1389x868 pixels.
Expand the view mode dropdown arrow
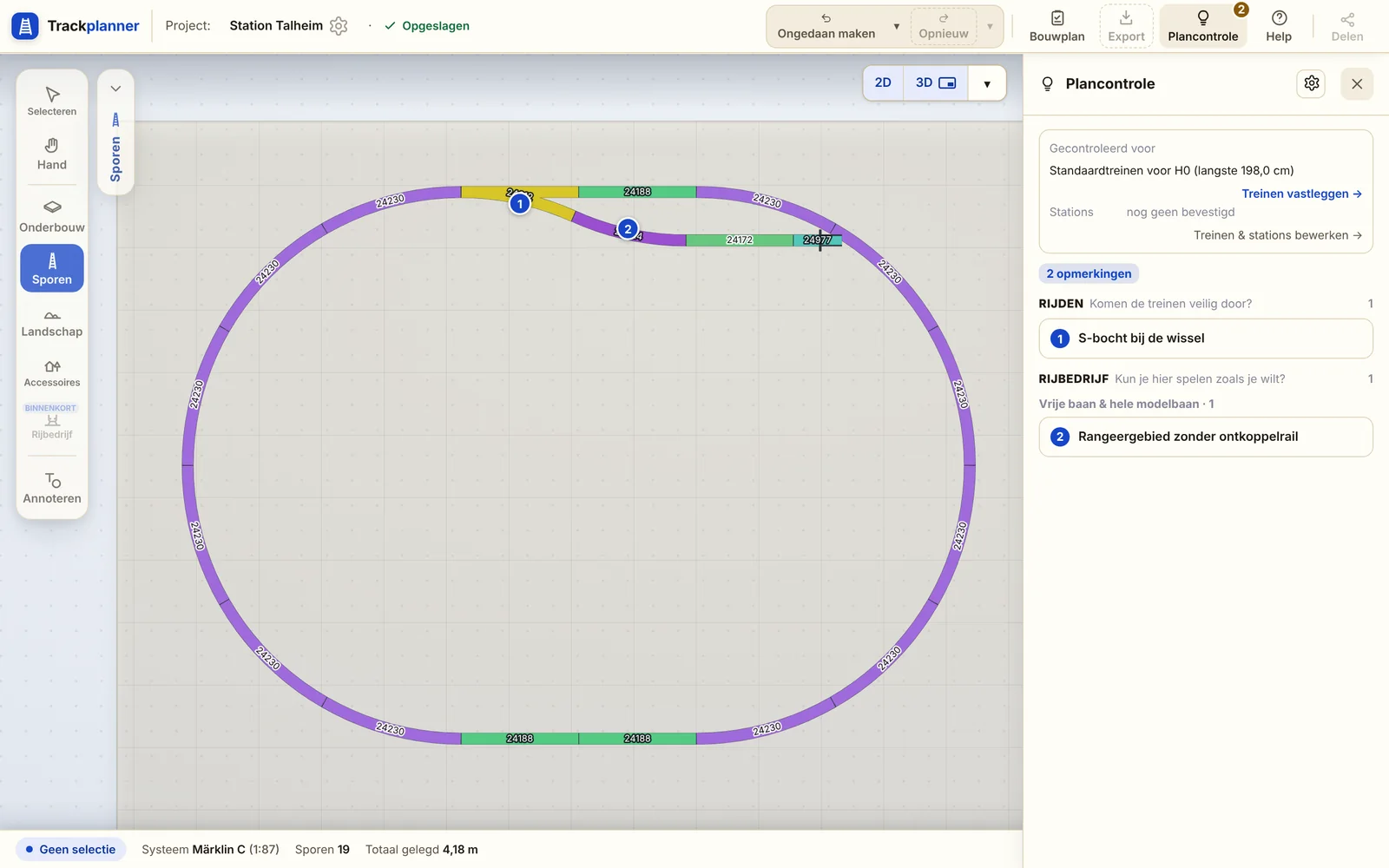987,83
